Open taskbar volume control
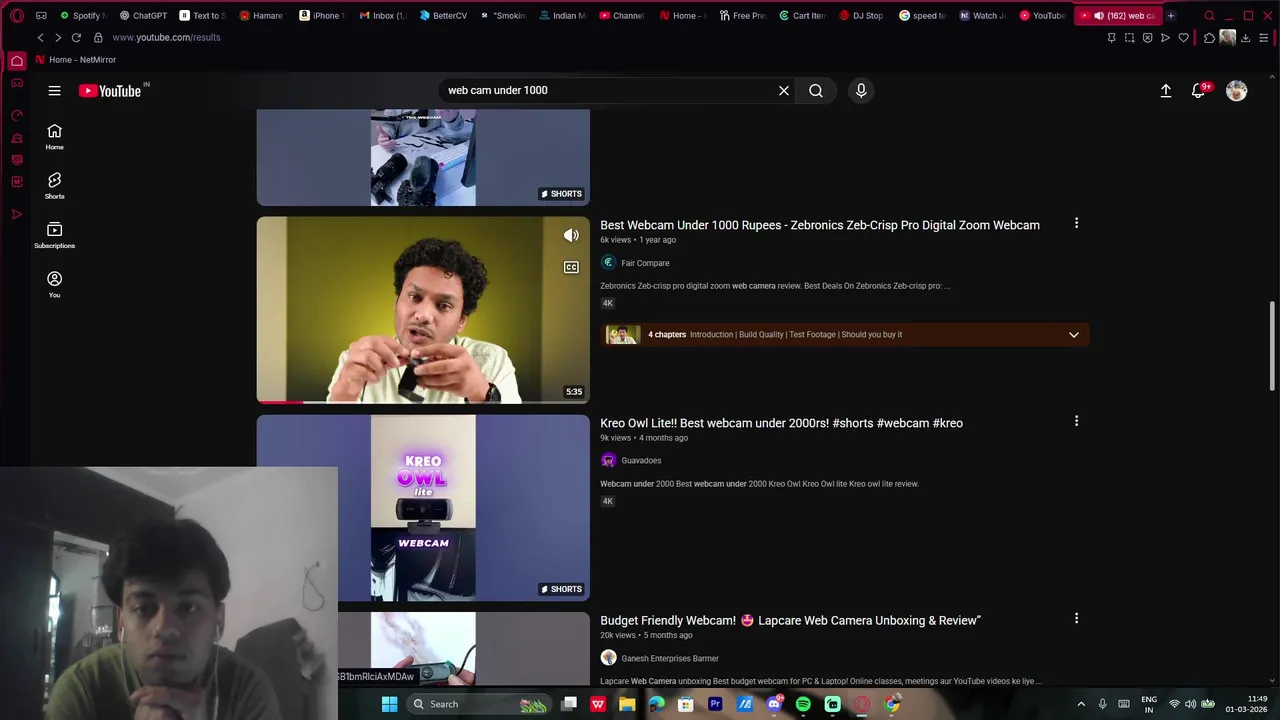Viewport: 1280px width, 720px height. pos(1190,704)
